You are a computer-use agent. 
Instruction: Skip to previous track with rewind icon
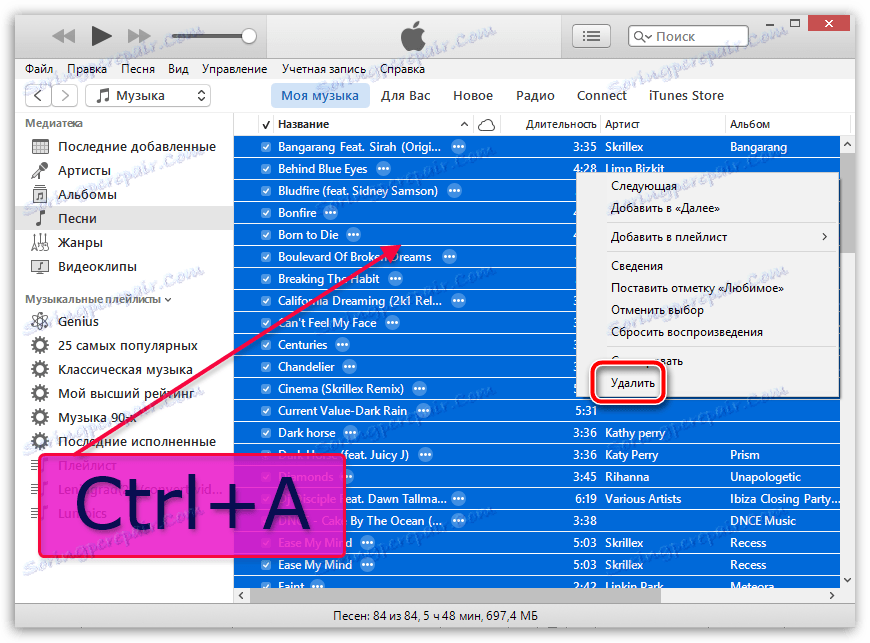64,36
